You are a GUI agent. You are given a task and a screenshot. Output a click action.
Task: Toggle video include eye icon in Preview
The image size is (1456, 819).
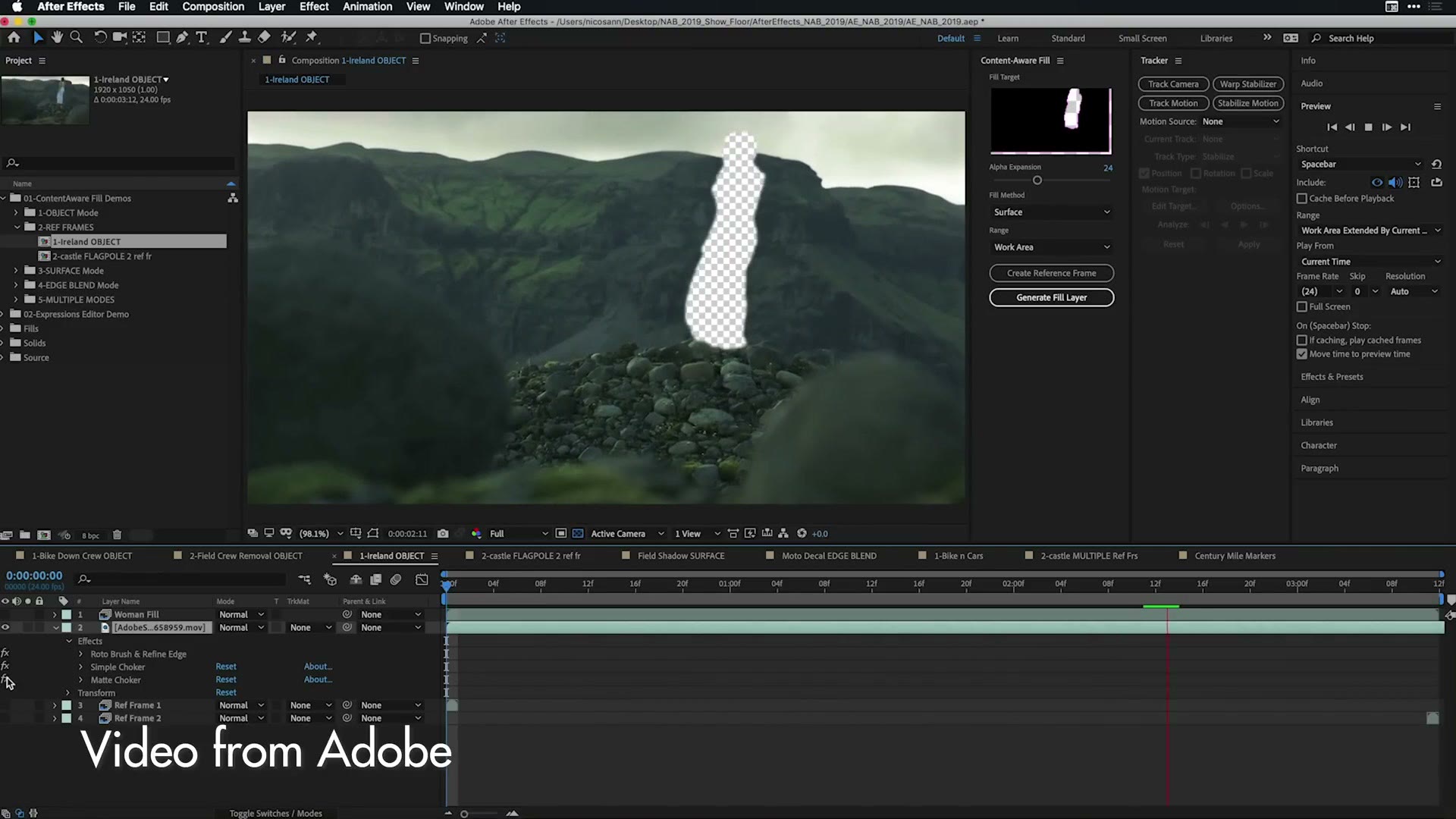(x=1377, y=182)
